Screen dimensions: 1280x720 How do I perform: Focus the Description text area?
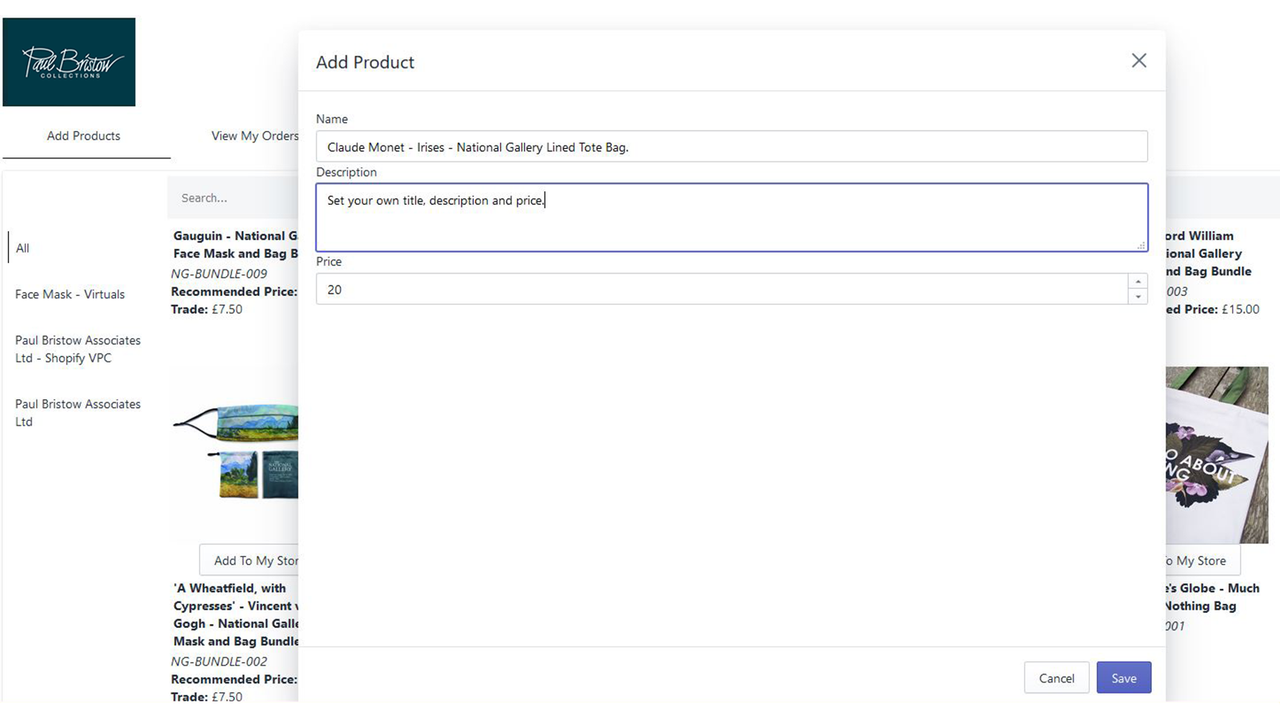click(731, 217)
